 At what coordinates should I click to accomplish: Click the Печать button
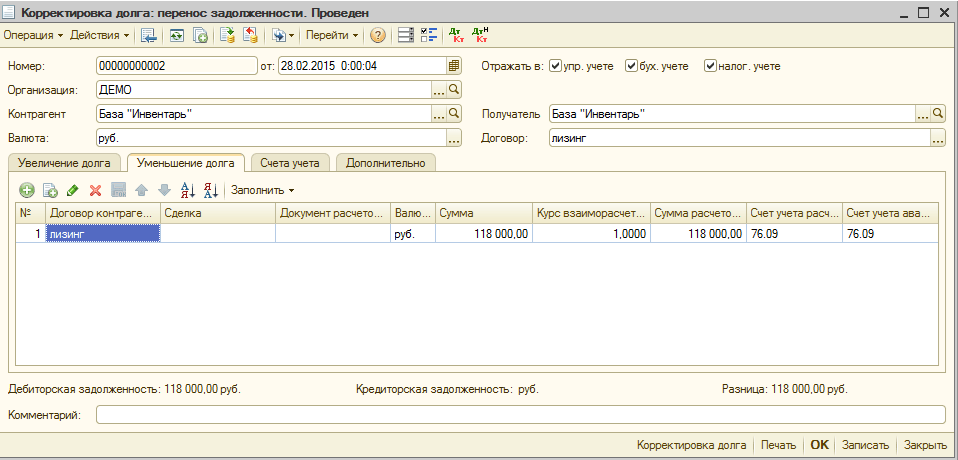[778, 445]
